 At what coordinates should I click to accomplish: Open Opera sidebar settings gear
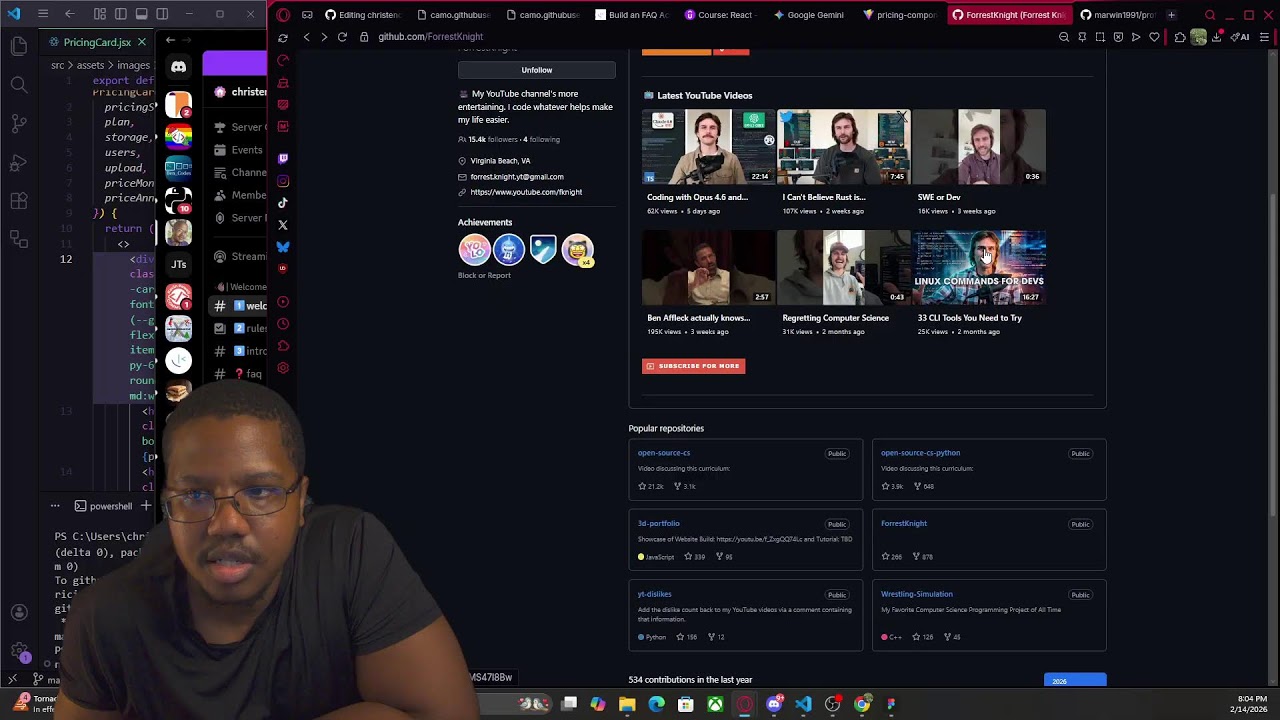283,368
